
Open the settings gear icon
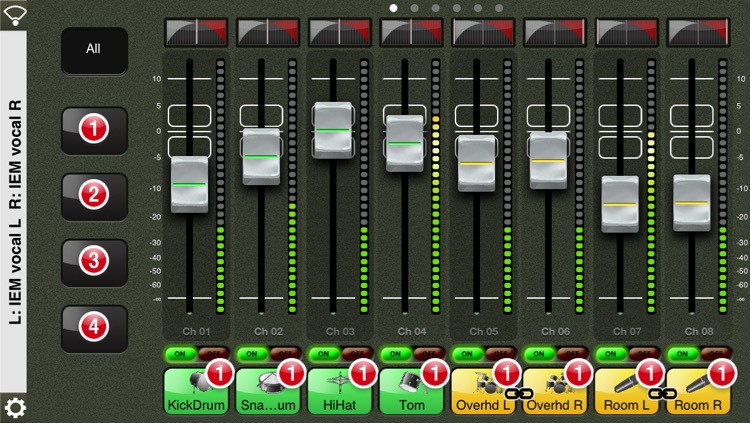click(x=14, y=408)
